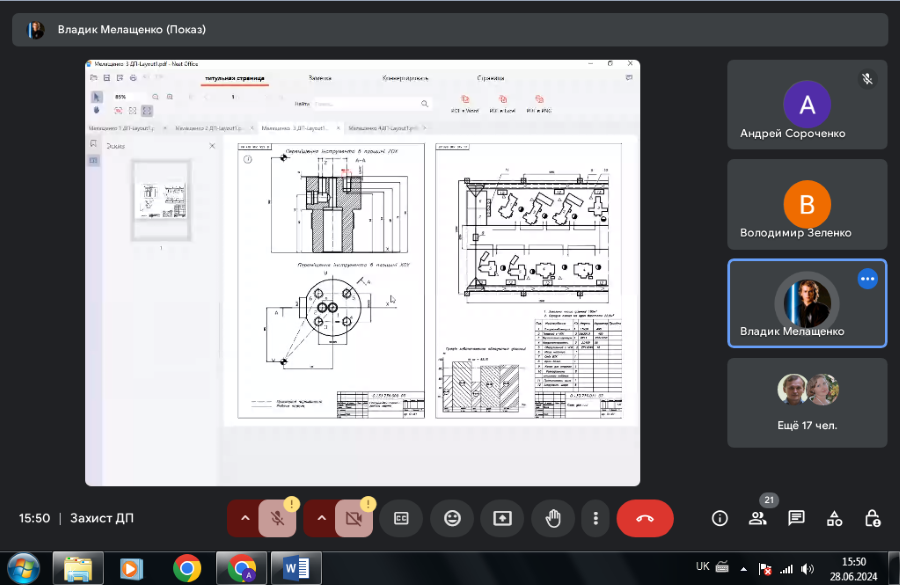Open the chat panel
The image size is (900, 585).
point(796,518)
